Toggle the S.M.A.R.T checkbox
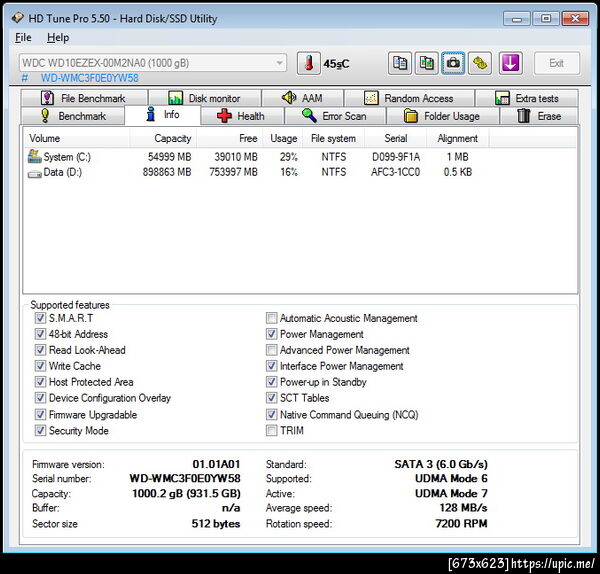This screenshot has height=574, width=600. [40, 318]
